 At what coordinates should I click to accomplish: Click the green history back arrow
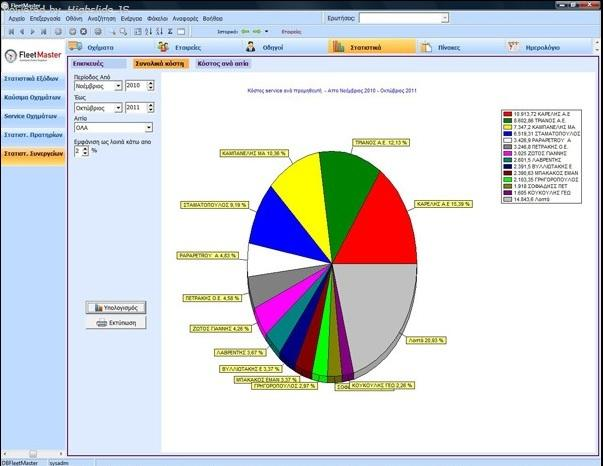[245, 32]
